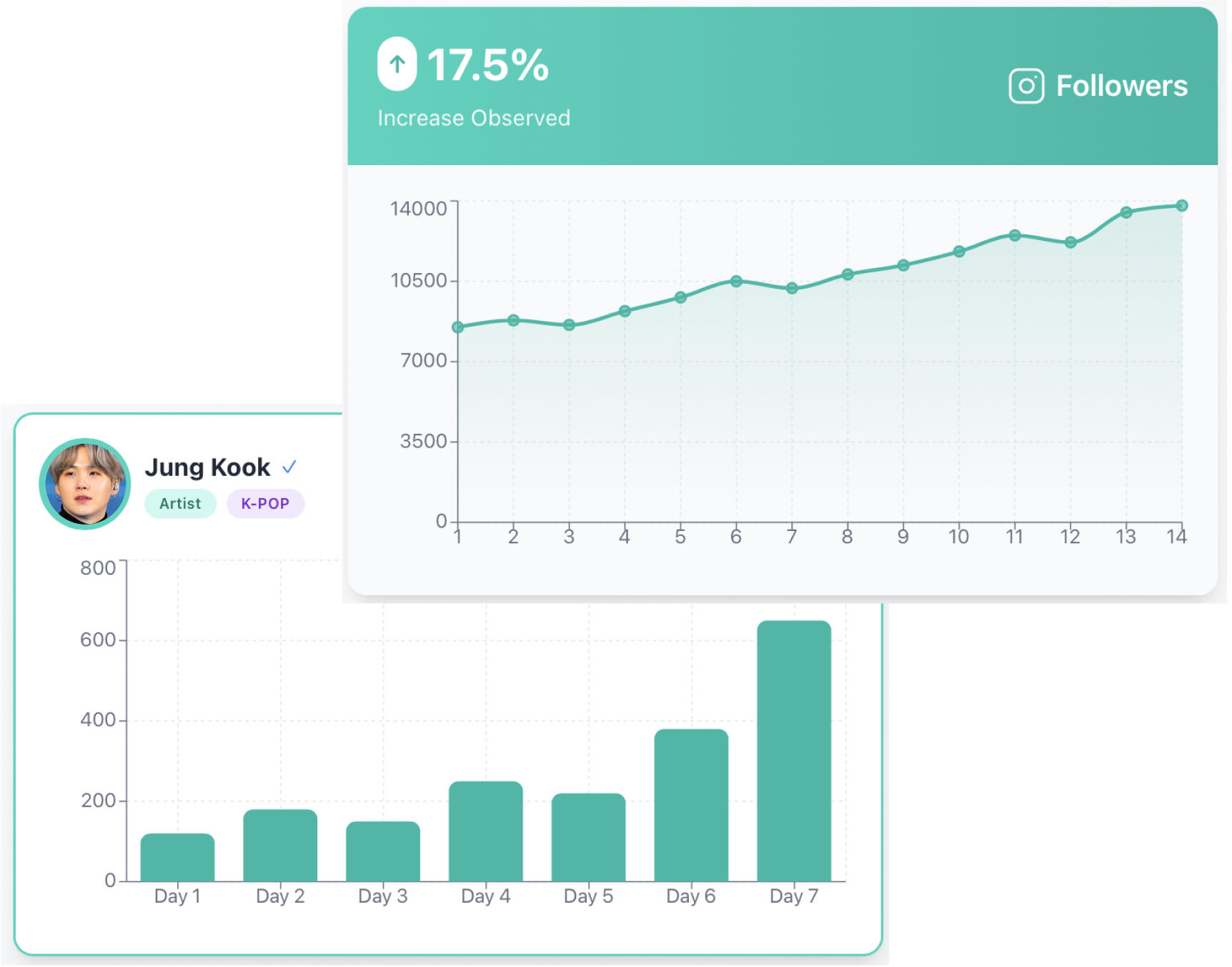This screenshot has width=1232, height=967.
Task: Click Jung Kook's profile picture
Action: 85,484
